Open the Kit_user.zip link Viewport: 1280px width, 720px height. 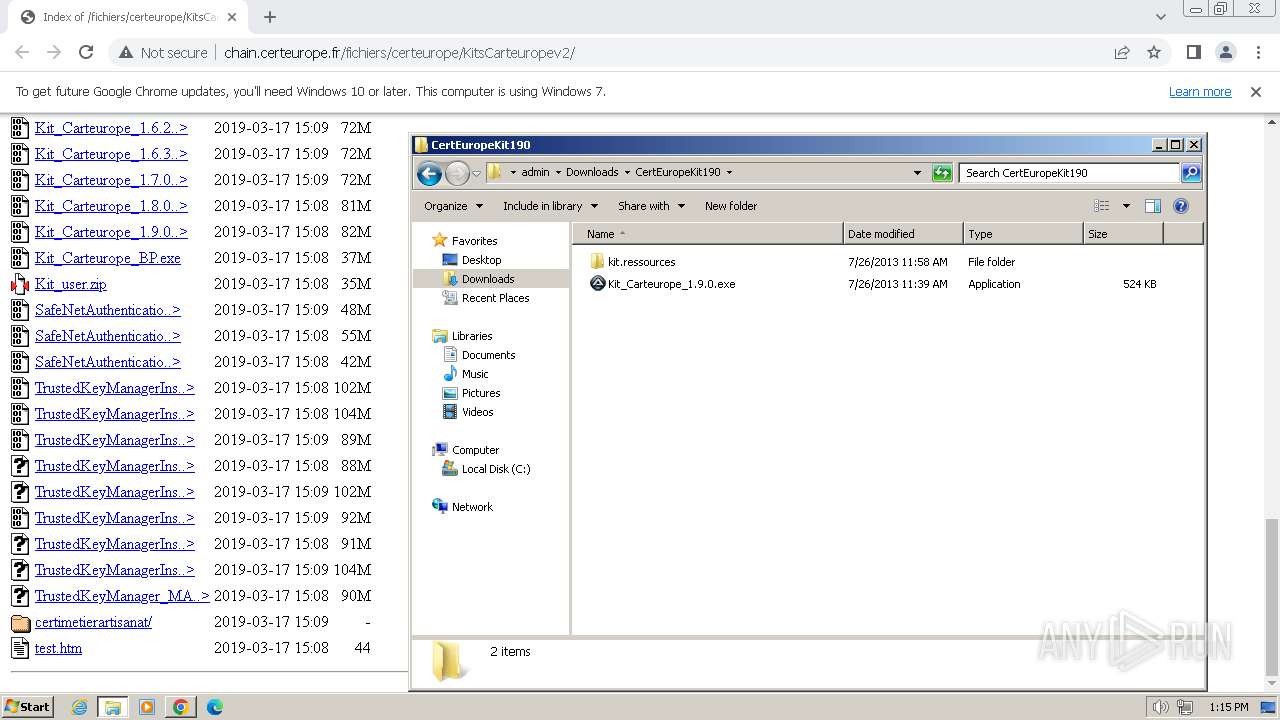coord(71,284)
